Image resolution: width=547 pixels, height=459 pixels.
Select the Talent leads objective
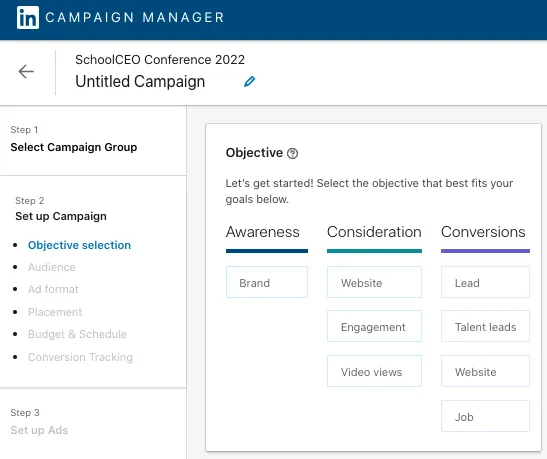485,326
